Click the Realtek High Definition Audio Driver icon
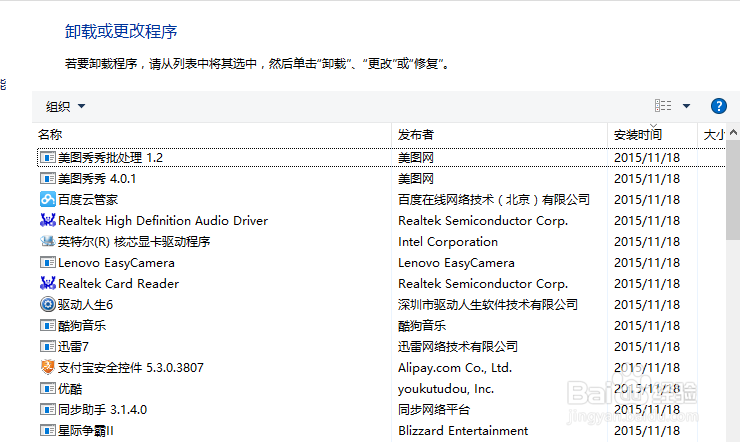This screenshot has height=442, width=740. pos(47,220)
